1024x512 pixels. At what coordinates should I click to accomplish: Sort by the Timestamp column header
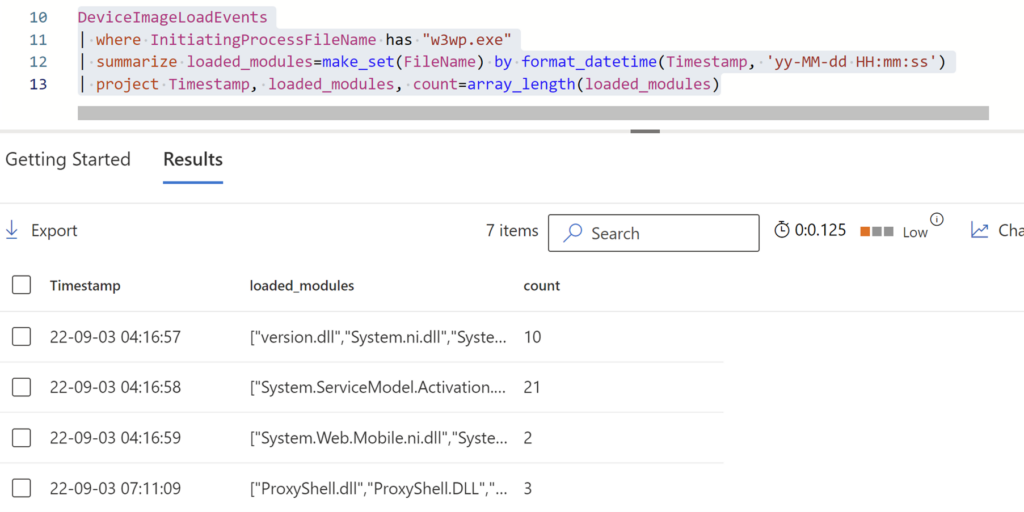pyautogui.click(x=85, y=286)
